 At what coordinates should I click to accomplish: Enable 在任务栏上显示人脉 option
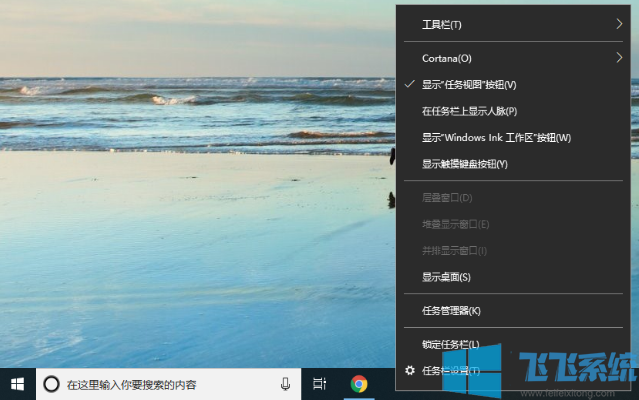click(469, 111)
